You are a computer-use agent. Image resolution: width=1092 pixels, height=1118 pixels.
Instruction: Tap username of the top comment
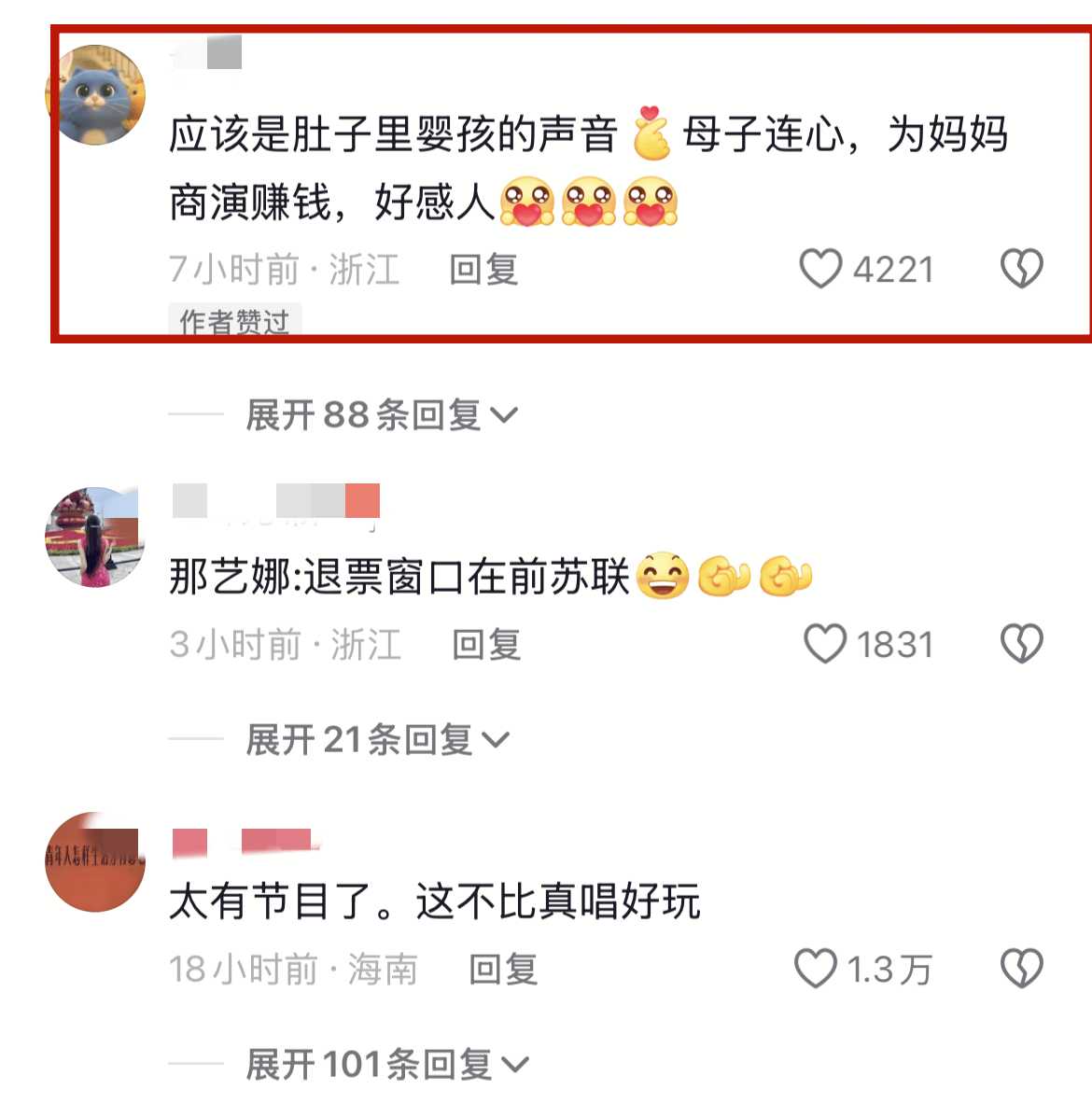tap(207, 52)
